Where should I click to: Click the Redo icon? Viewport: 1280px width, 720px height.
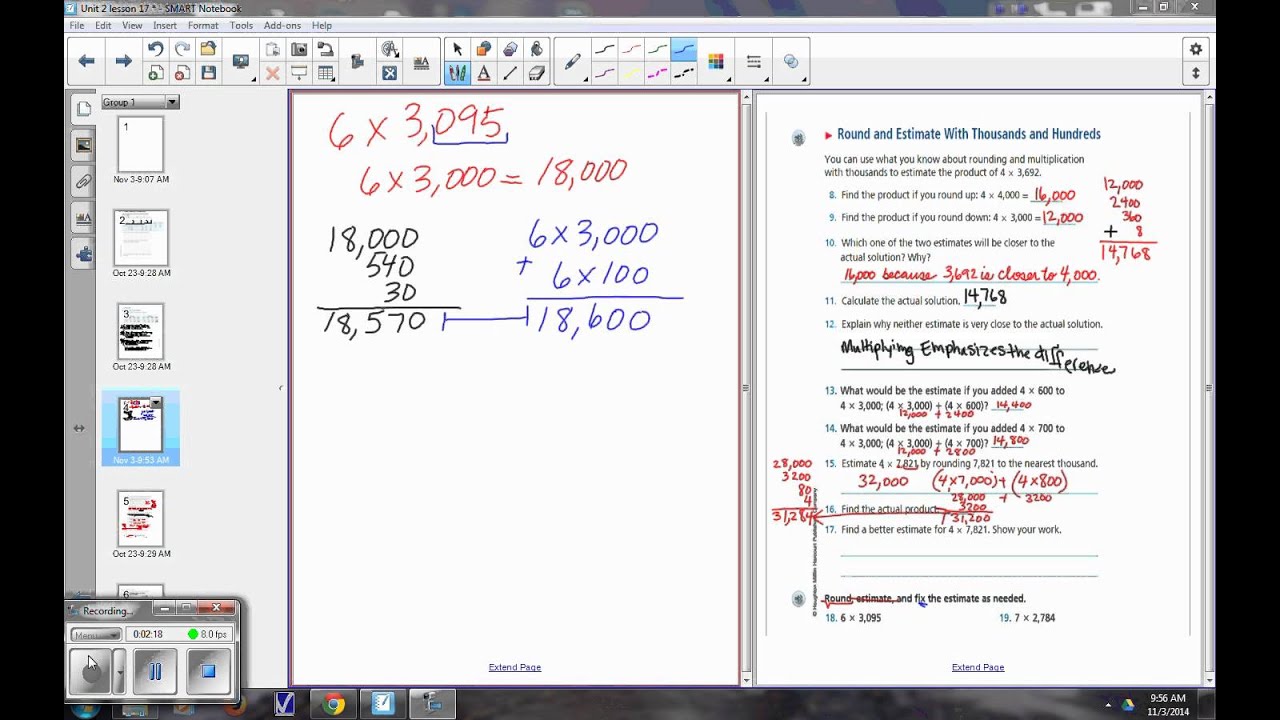click(x=182, y=48)
